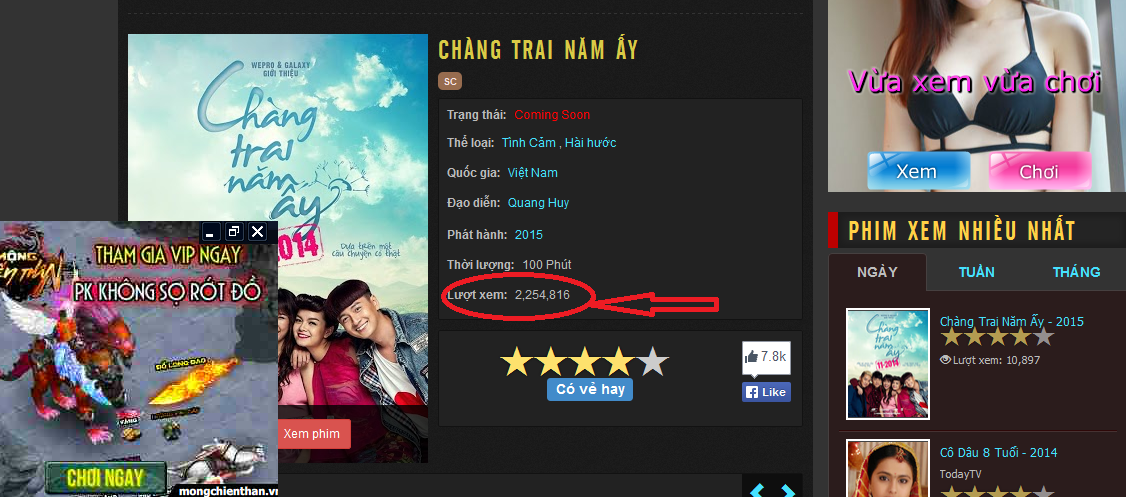Select the NGÀY tab

coord(878,272)
